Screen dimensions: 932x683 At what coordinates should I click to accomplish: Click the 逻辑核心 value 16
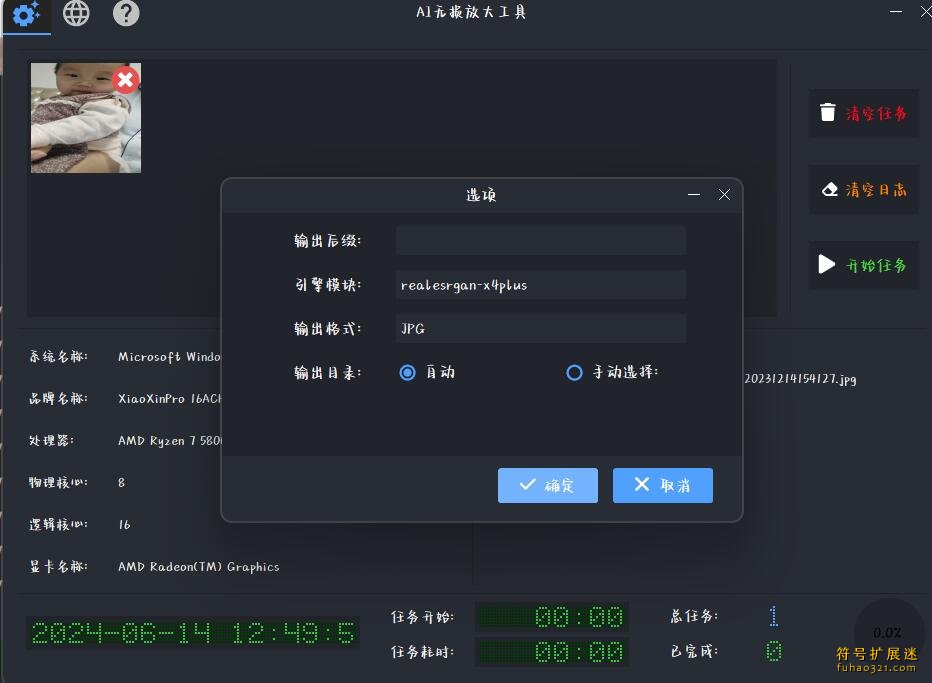point(124,525)
